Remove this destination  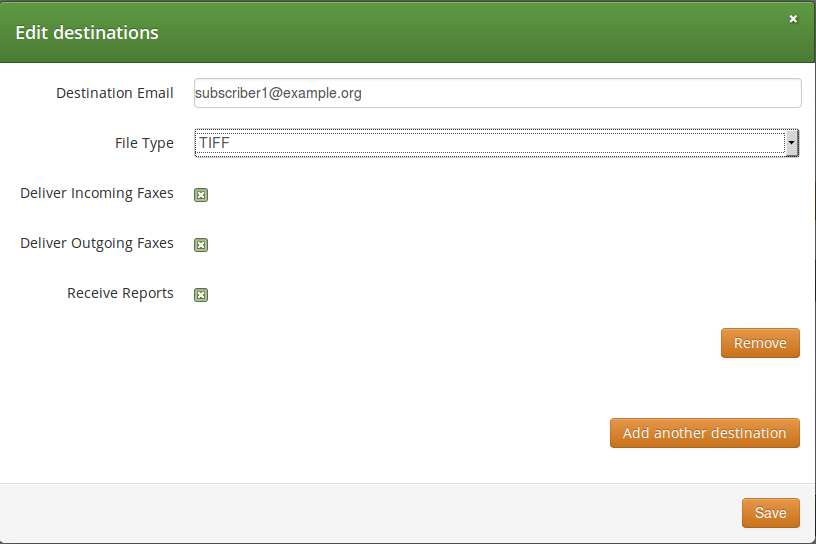[760, 343]
